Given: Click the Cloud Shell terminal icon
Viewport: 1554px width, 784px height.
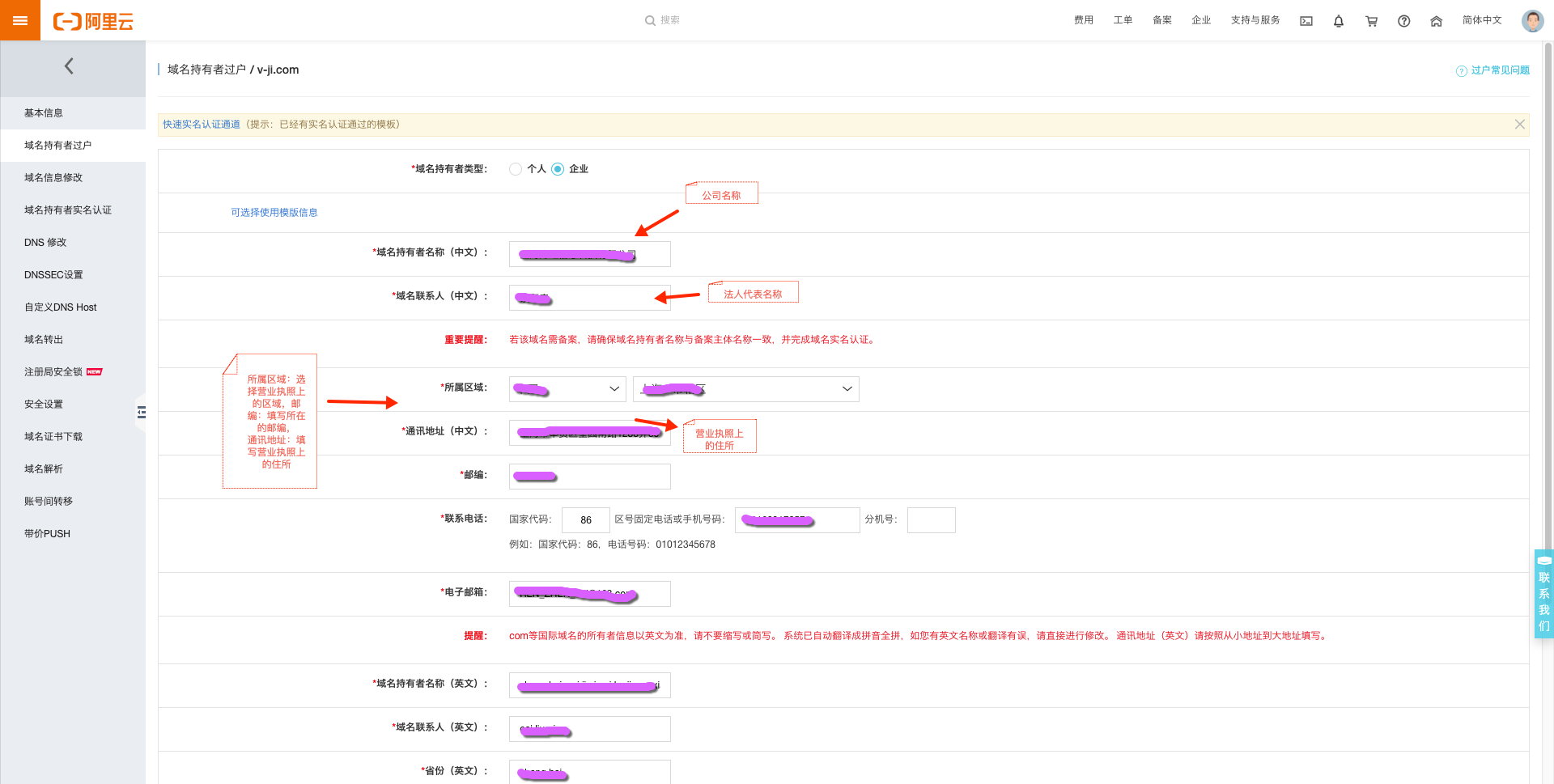Looking at the screenshot, I should [1306, 21].
